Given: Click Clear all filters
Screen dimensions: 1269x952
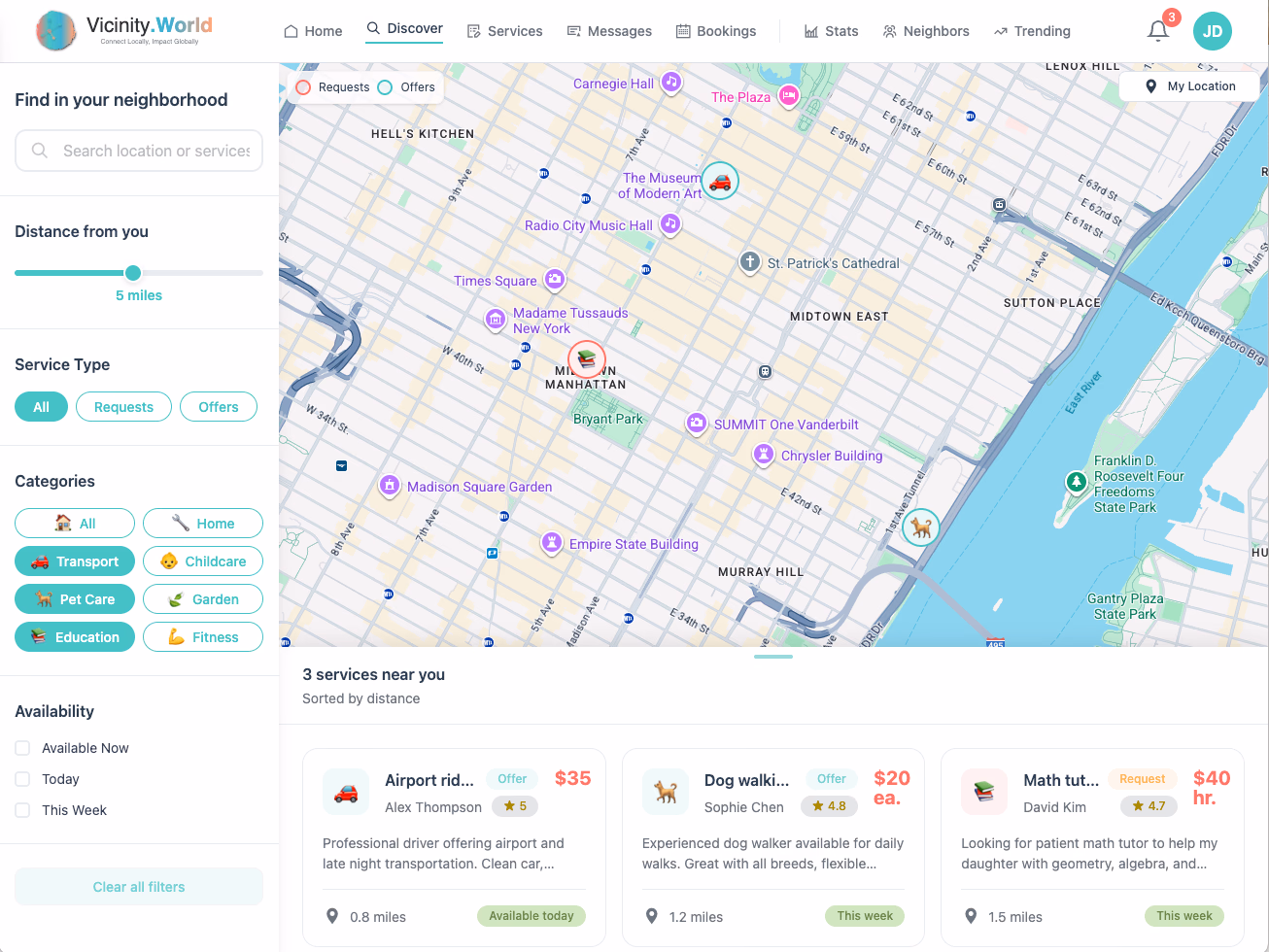Looking at the screenshot, I should point(139,887).
